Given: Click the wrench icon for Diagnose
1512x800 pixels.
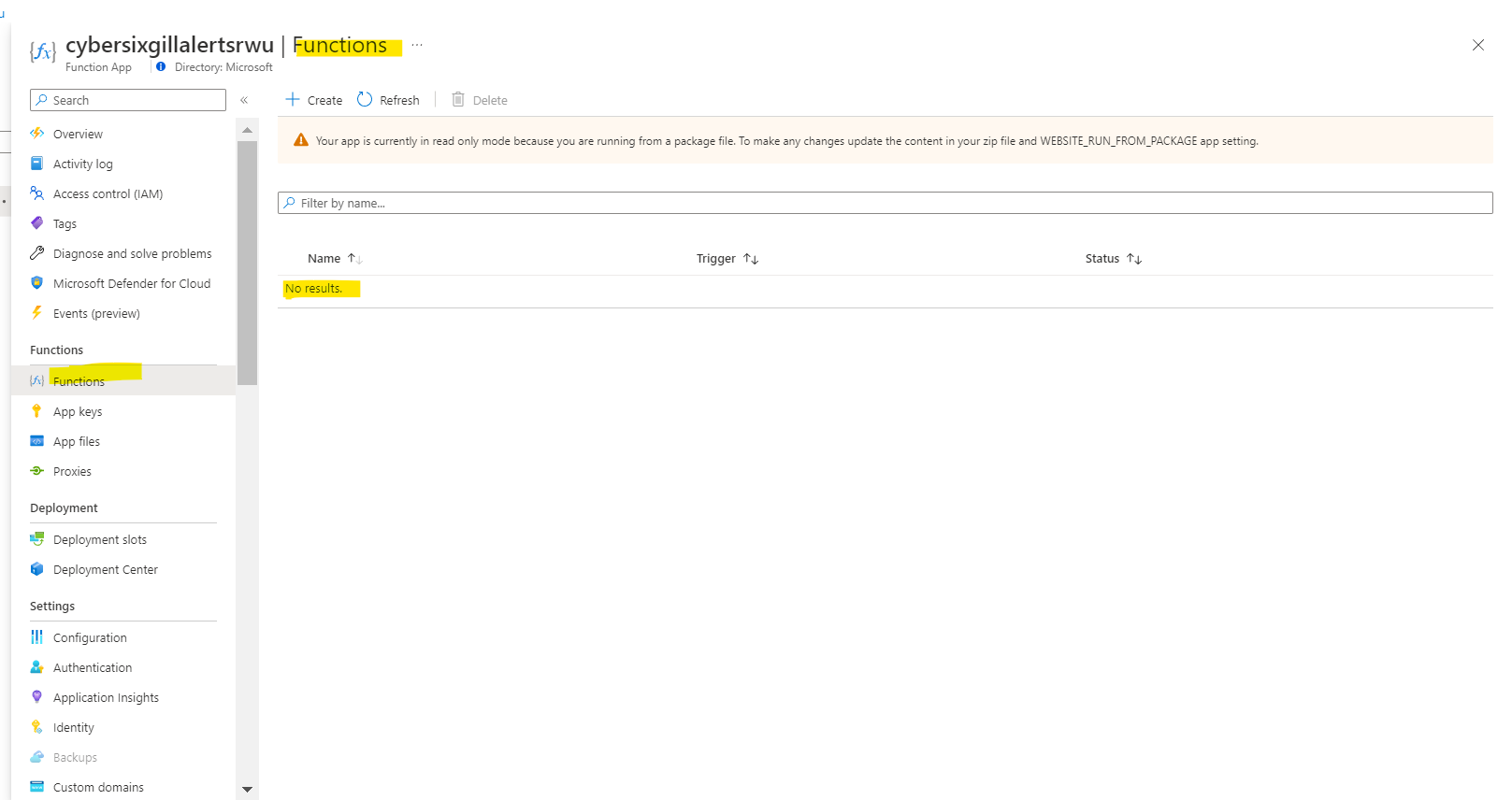Looking at the screenshot, I should [x=37, y=253].
